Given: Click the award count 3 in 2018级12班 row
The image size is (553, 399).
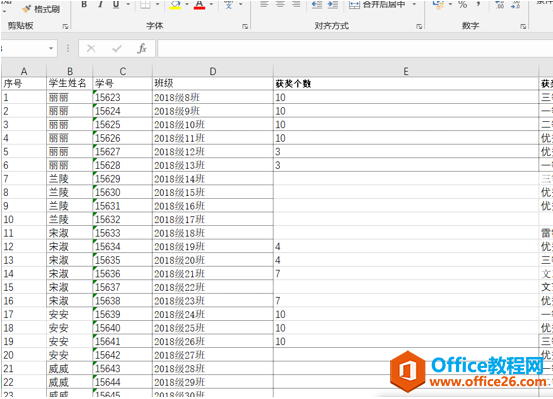Looking at the screenshot, I should pos(406,152).
